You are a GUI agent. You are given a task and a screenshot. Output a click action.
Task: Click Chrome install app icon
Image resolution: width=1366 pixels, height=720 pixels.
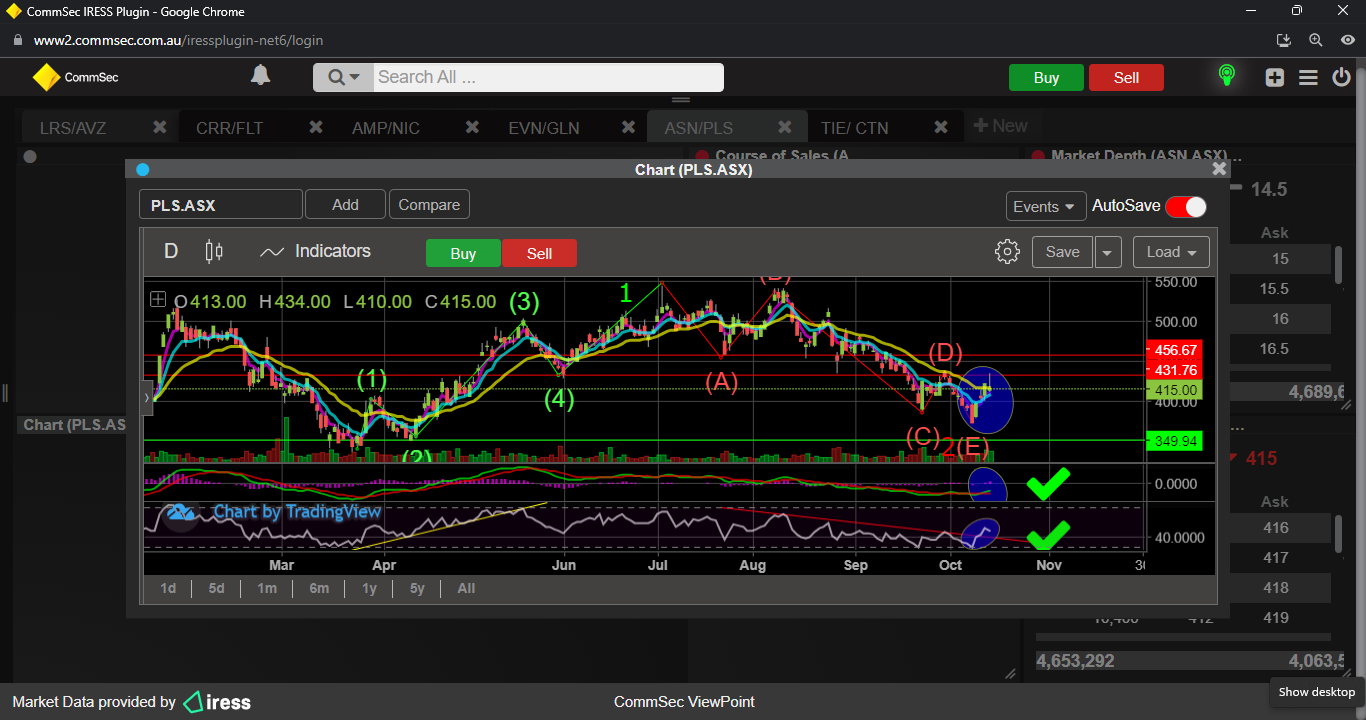pos(1285,41)
